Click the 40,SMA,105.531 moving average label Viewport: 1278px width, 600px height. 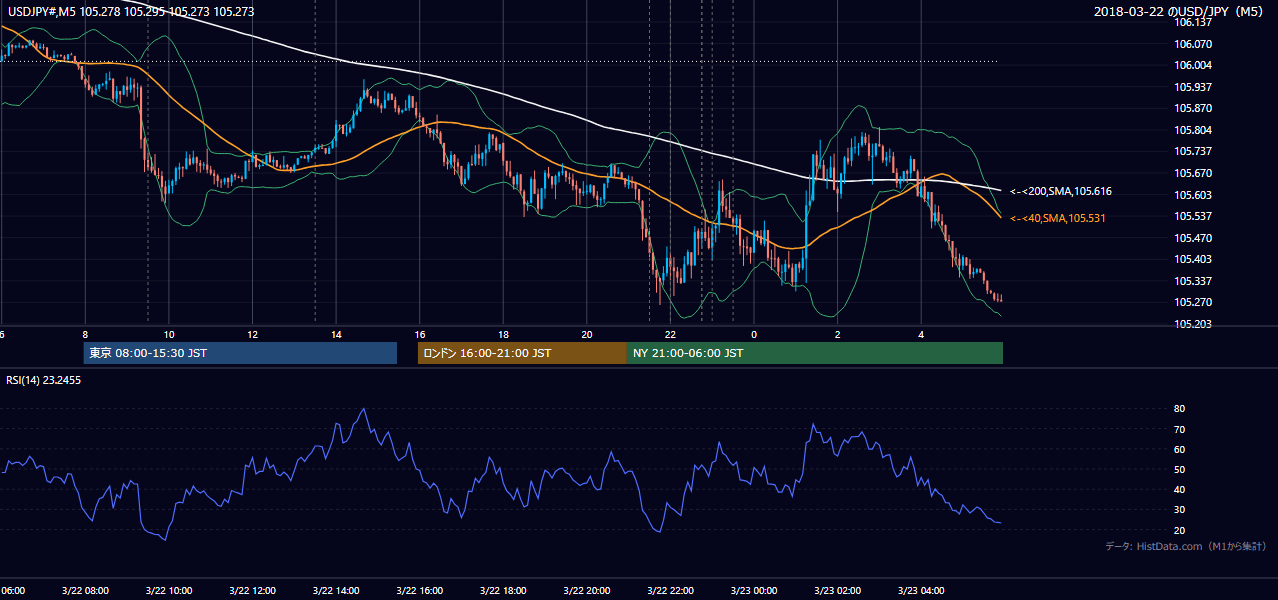click(1058, 217)
